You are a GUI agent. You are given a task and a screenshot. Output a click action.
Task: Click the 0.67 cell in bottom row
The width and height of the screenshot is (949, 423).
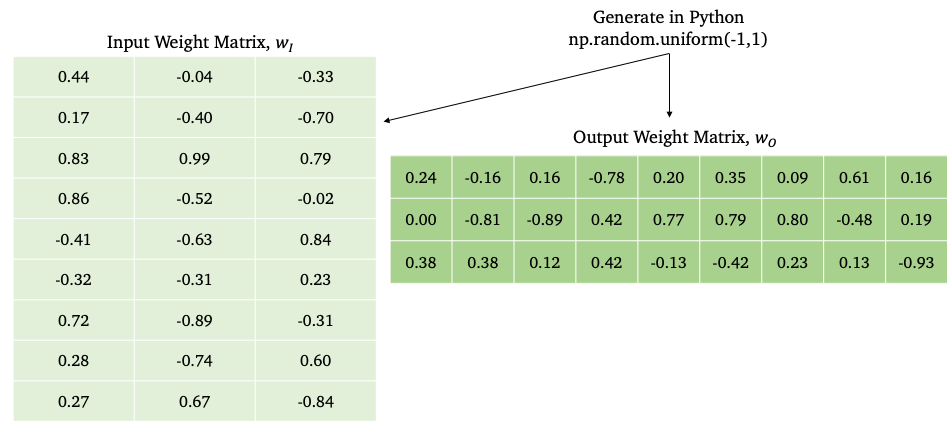point(195,402)
